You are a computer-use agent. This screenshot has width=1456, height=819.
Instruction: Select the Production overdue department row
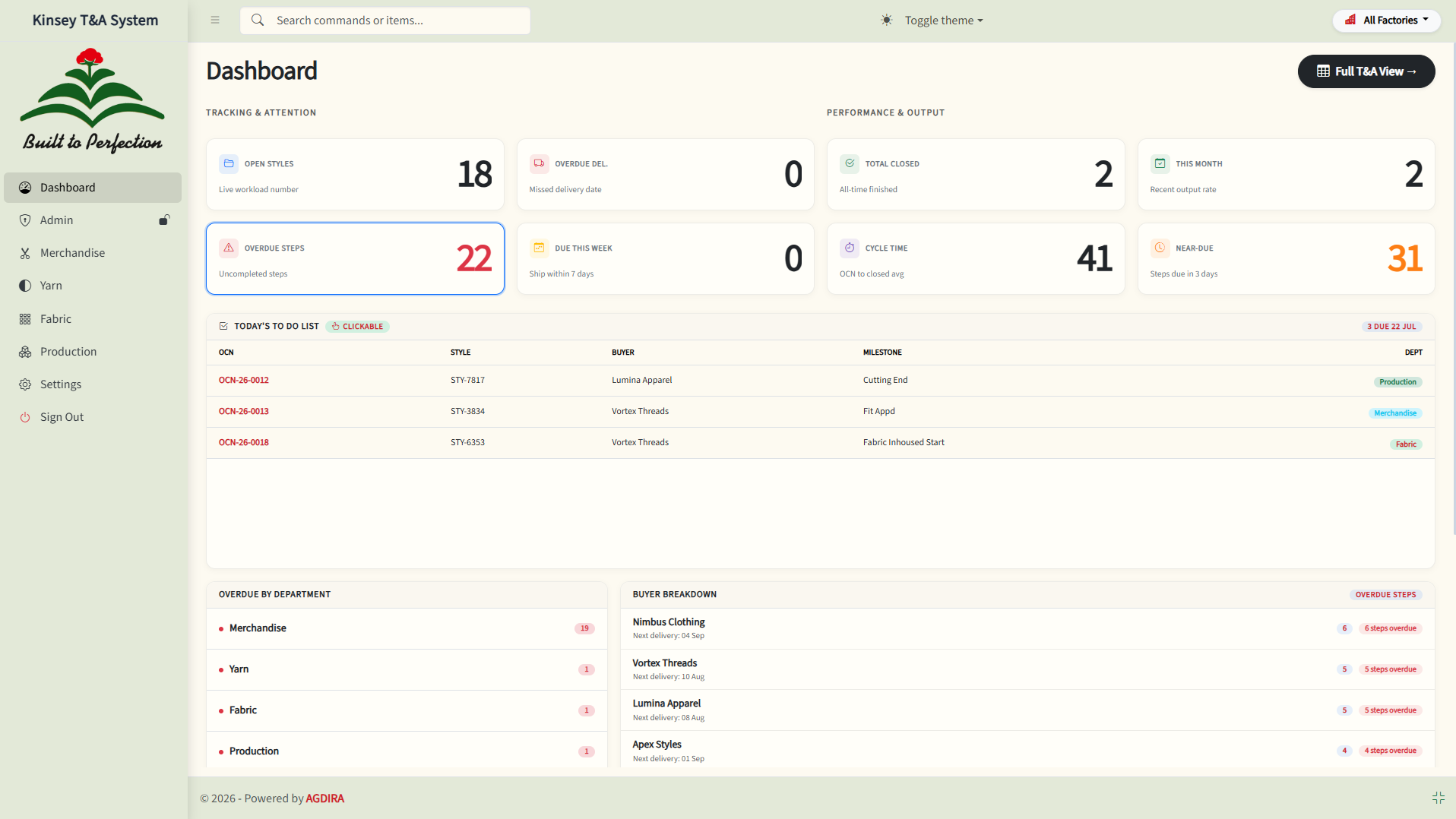point(407,751)
